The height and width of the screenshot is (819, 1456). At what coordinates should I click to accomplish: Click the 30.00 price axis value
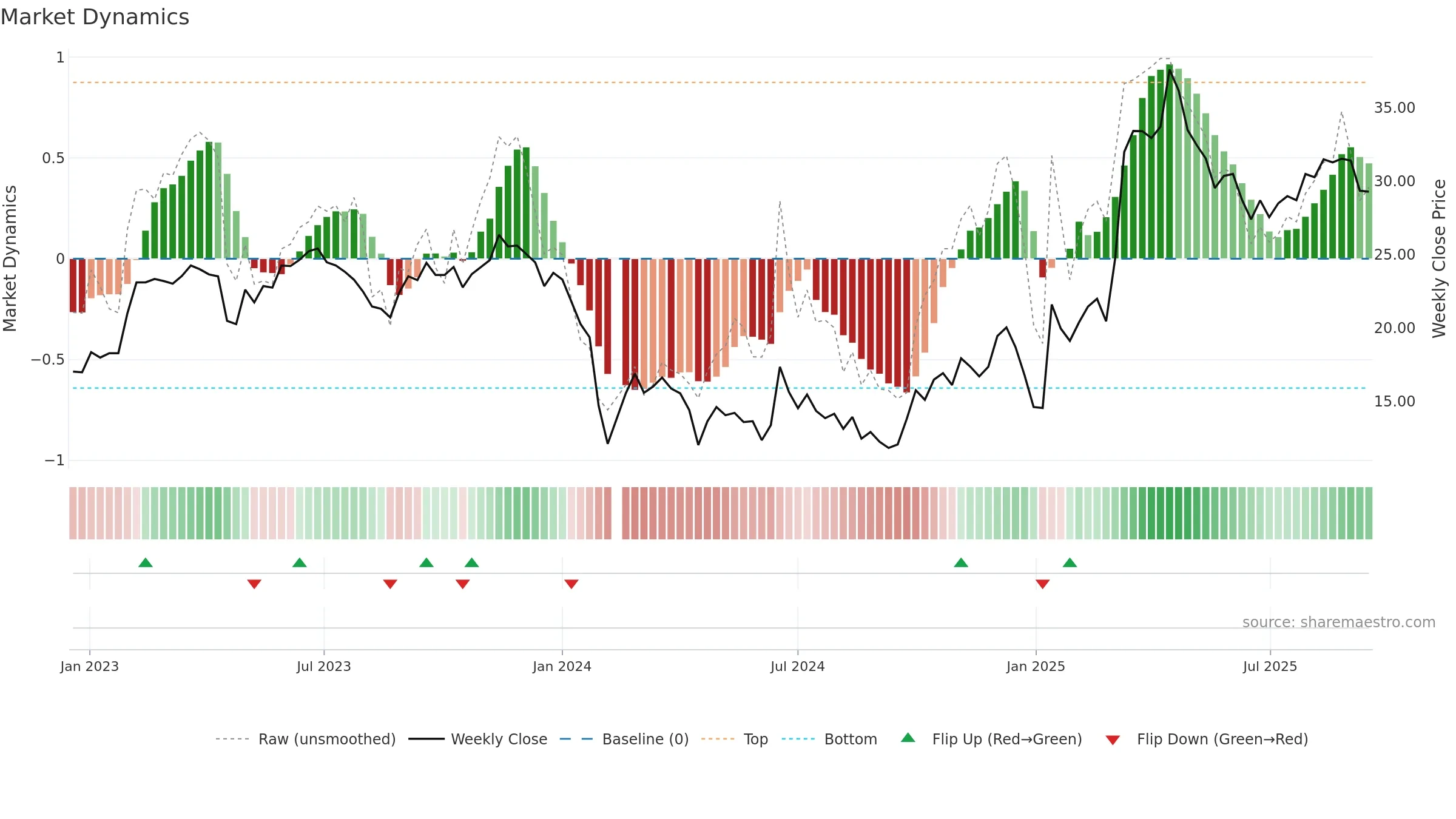1395,181
